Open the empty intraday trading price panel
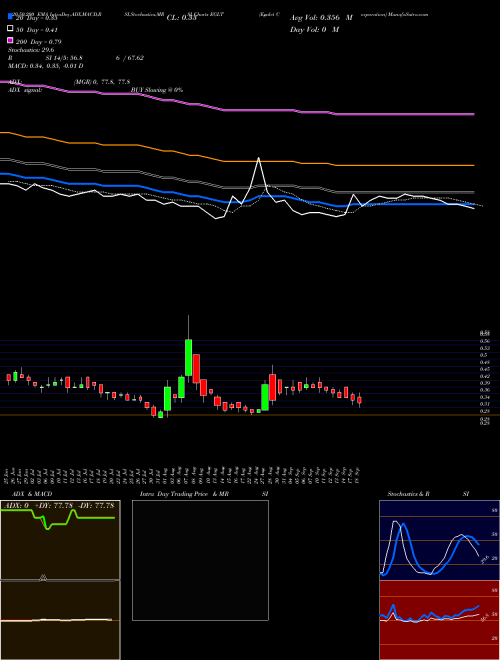Image resolution: width=500 pixels, height=660 pixels. [200, 560]
